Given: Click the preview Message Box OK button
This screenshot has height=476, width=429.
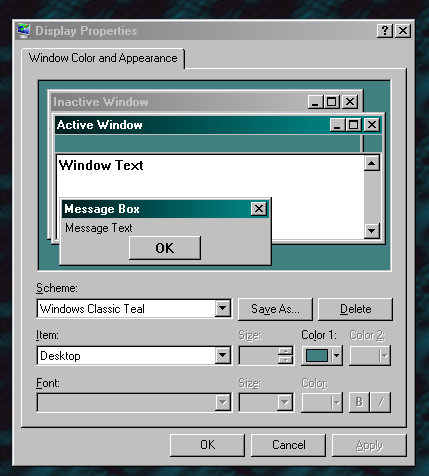Looking at the screenshot, I should tap(165, 248).
